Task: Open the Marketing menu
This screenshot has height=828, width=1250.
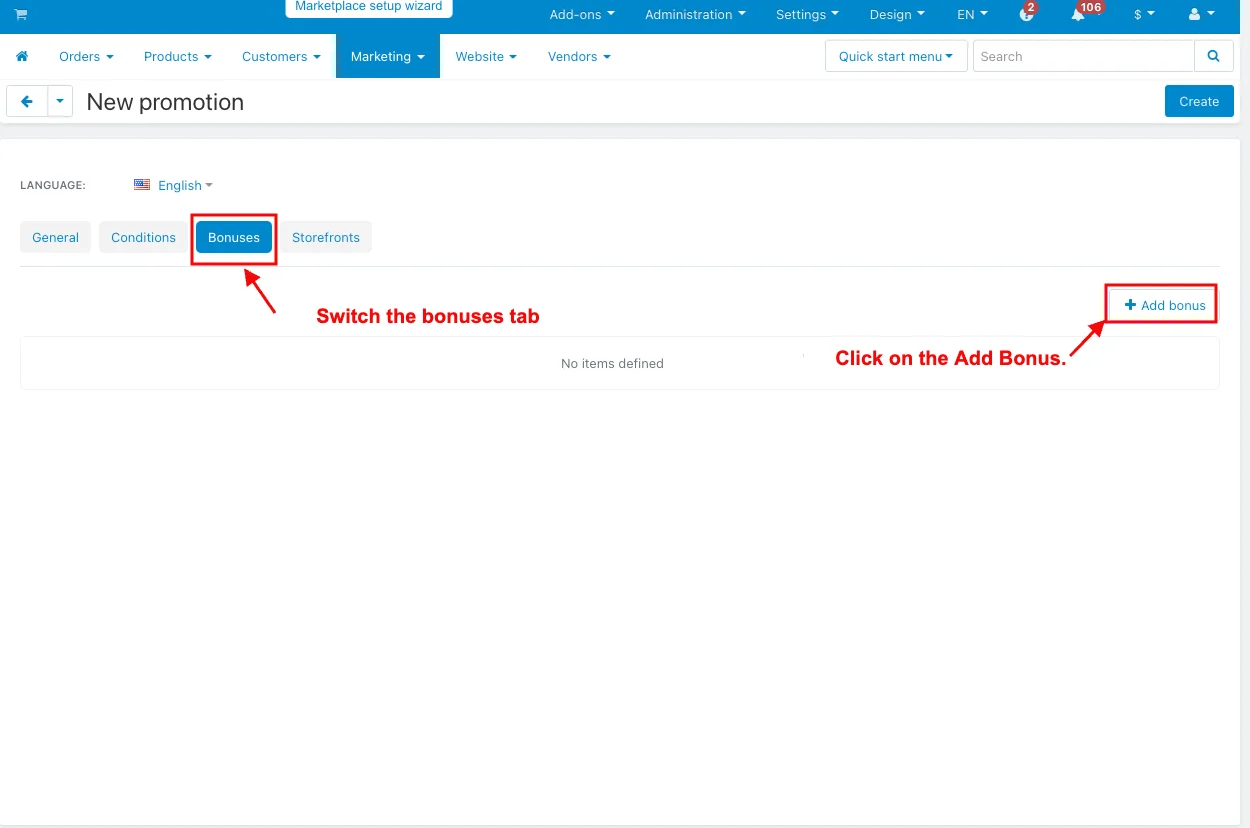Action: (x=387, y=57)
